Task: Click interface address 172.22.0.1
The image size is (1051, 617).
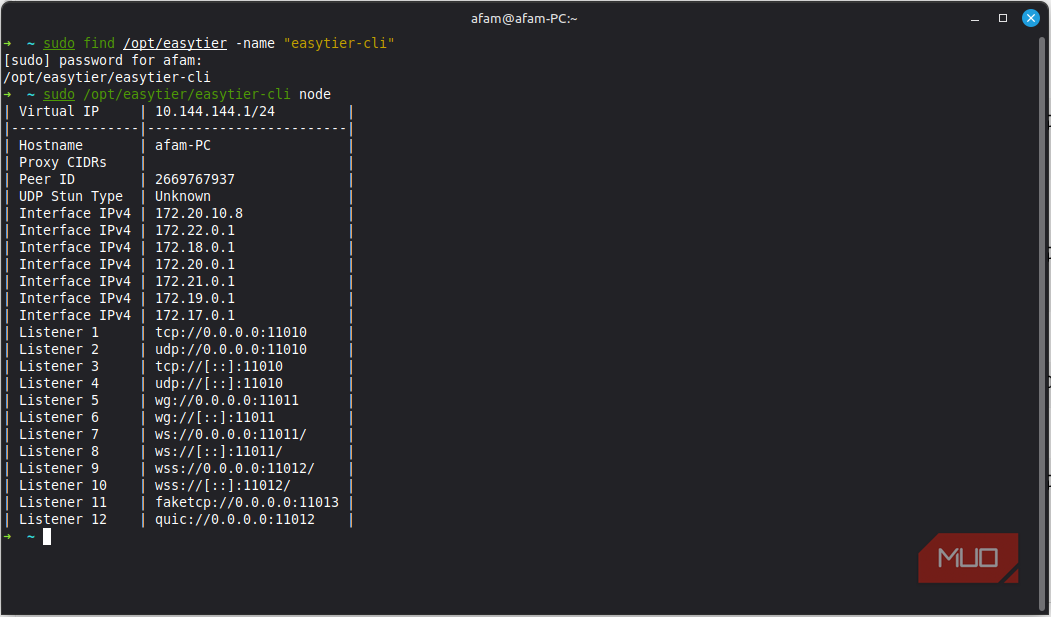Action: tap(195, 230)
